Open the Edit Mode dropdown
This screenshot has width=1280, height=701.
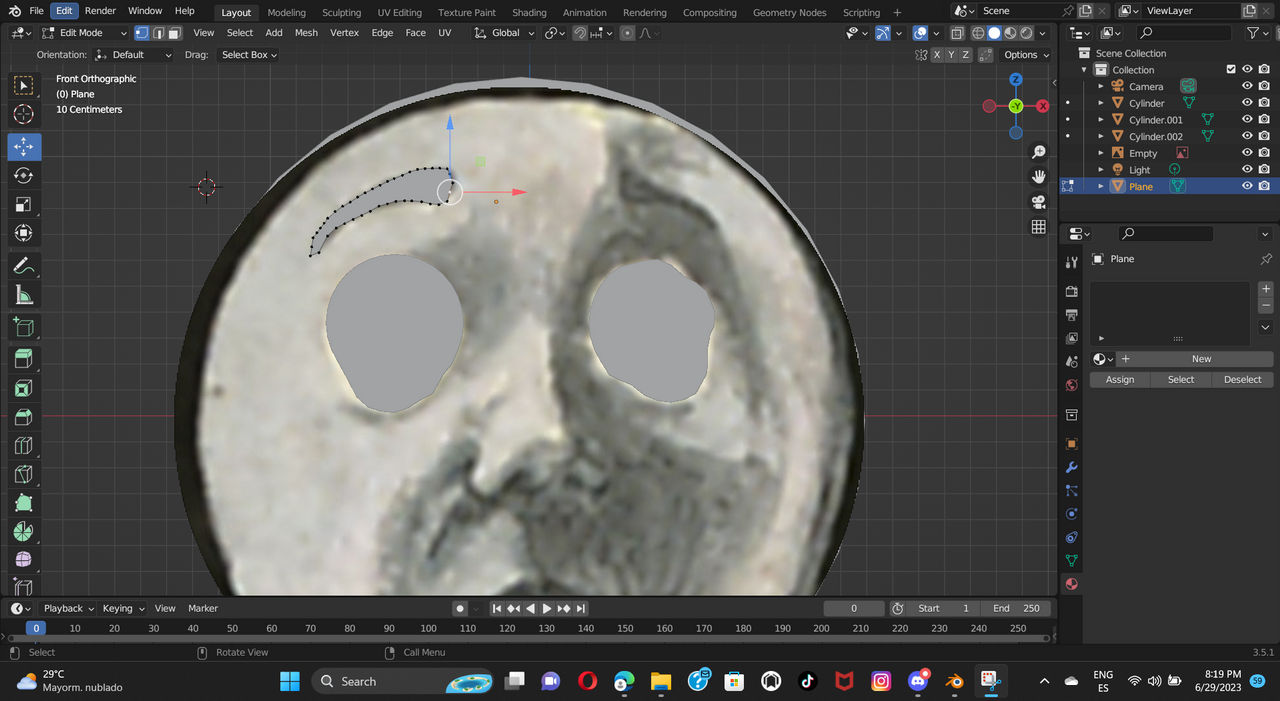tap(85, 33)
